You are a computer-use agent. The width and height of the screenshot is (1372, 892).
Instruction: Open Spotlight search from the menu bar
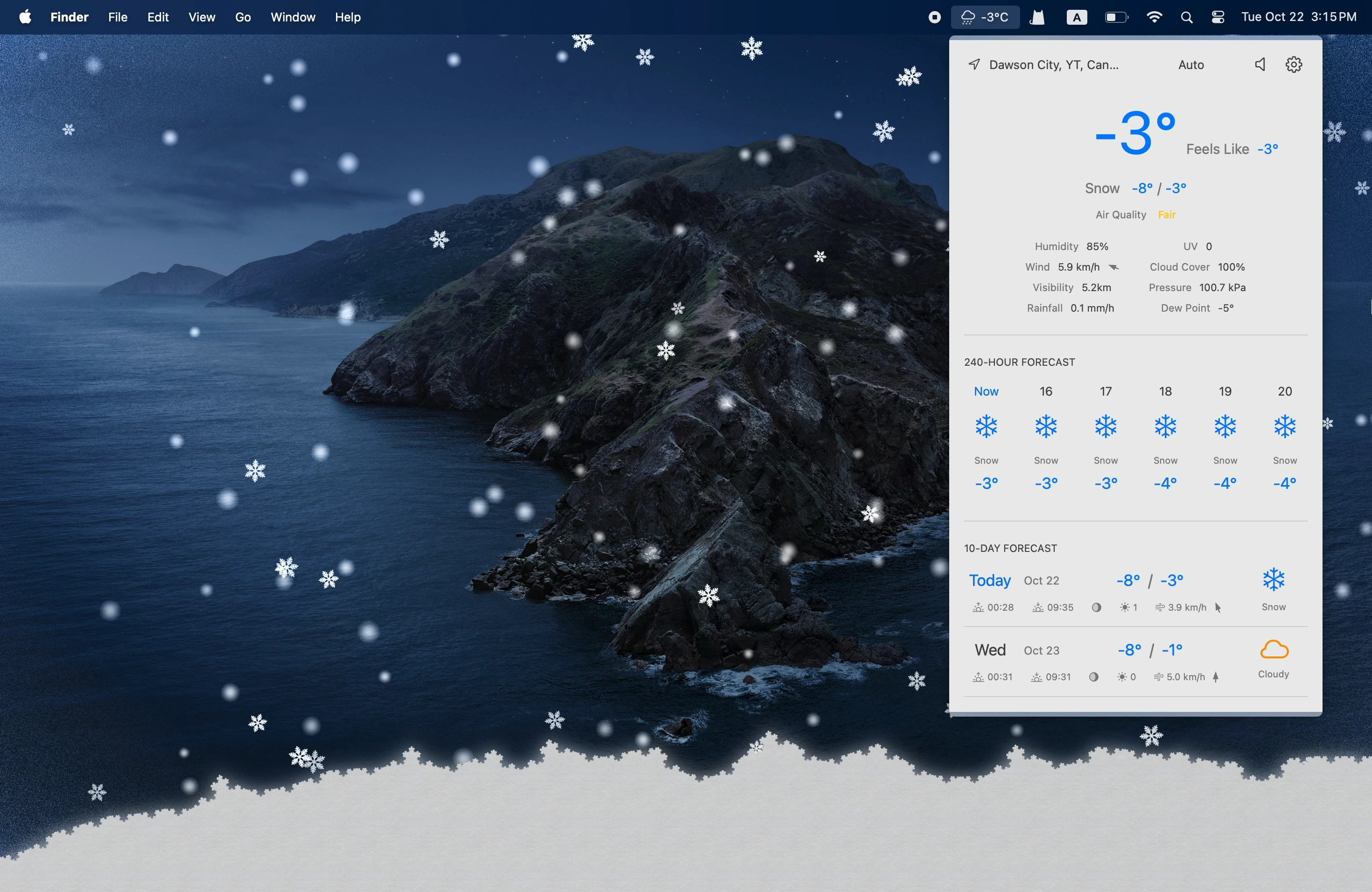pos(1186,17)
